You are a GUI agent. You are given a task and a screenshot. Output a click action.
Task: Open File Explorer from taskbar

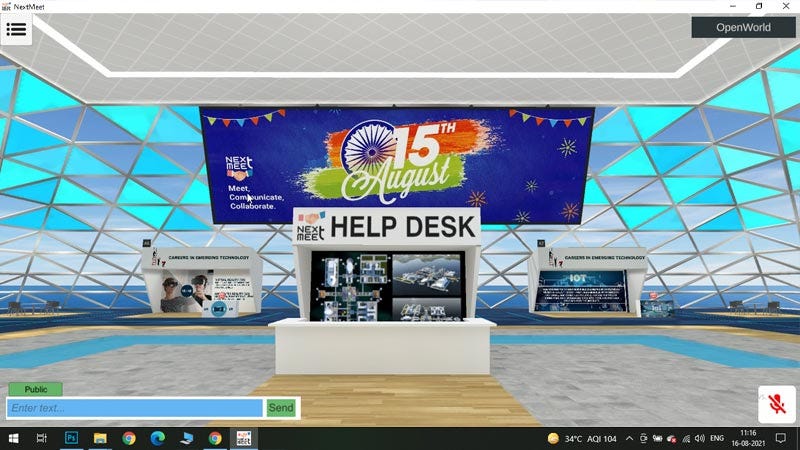(100, 438)
